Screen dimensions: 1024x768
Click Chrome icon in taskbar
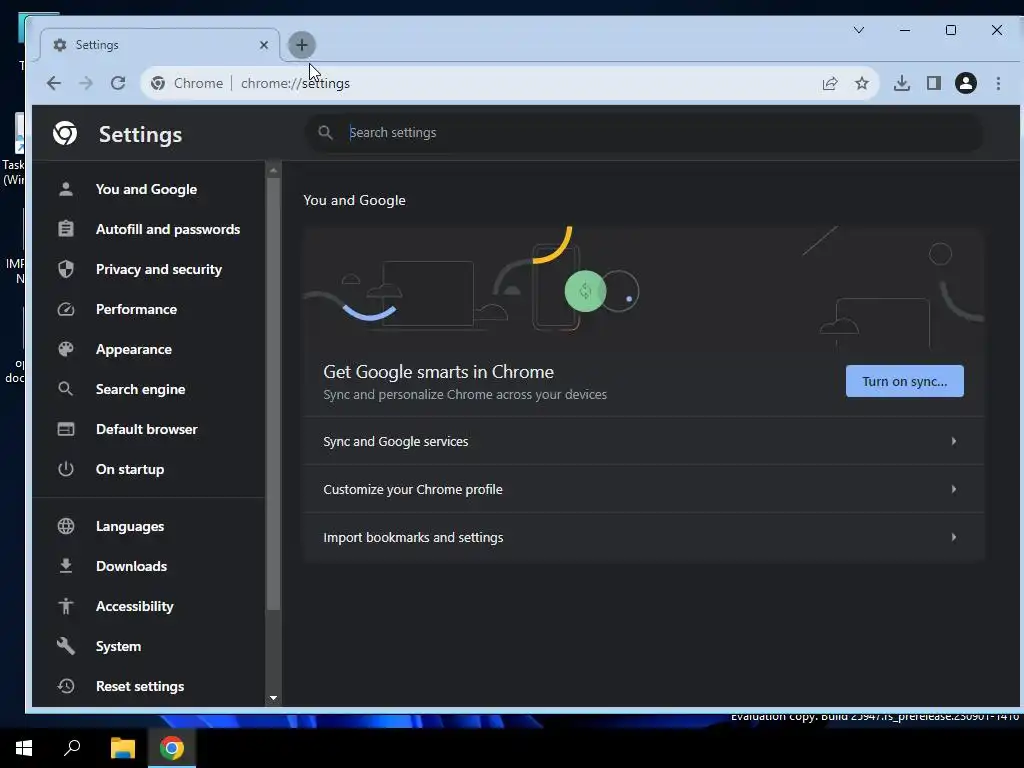click(172, 748)
